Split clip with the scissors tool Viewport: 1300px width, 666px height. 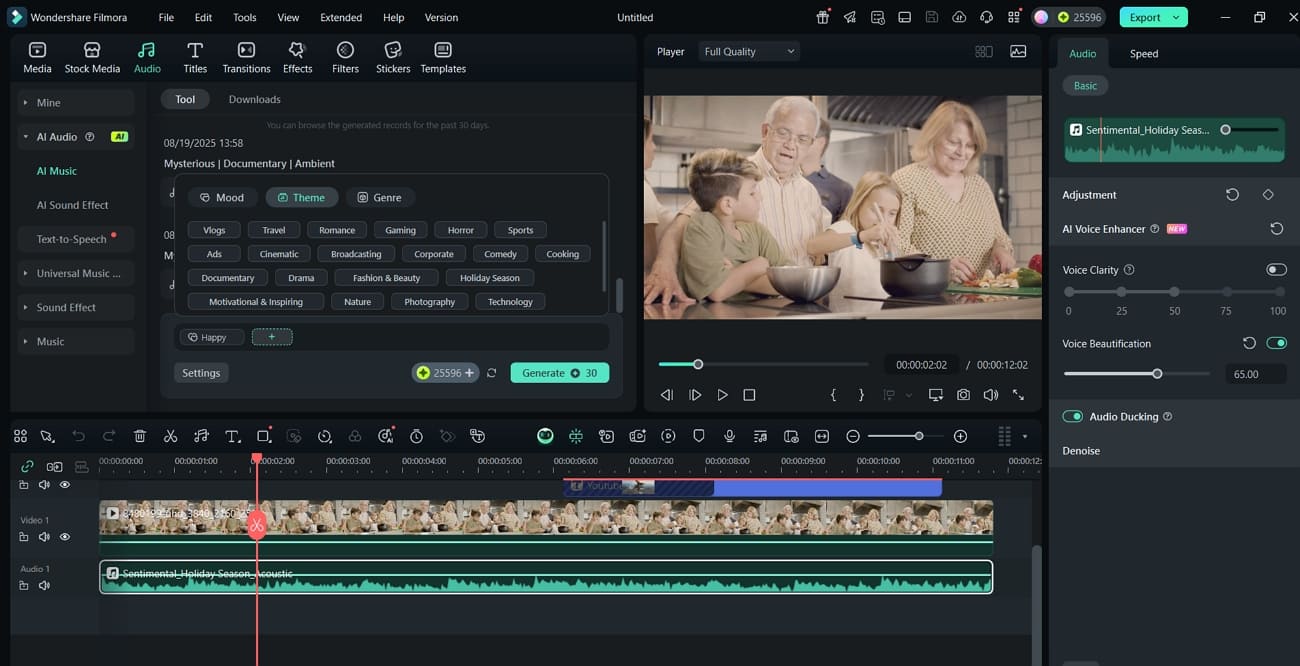coord(170,436)
